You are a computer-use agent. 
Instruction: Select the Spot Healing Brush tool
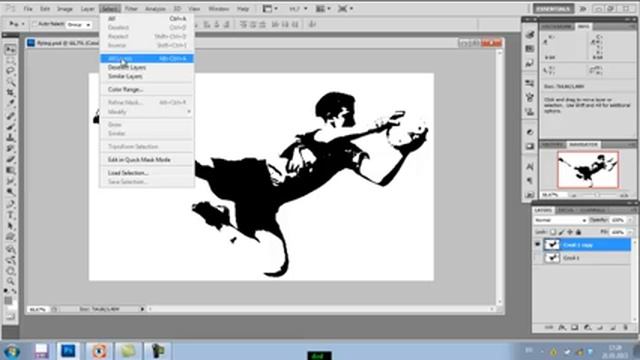click(x=10, y=116)
